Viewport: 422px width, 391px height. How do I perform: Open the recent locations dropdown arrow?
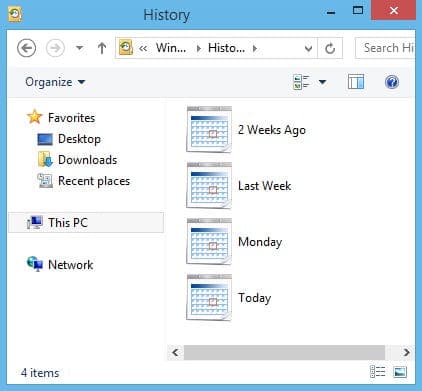pyautogui.click(x=79, y=48)
